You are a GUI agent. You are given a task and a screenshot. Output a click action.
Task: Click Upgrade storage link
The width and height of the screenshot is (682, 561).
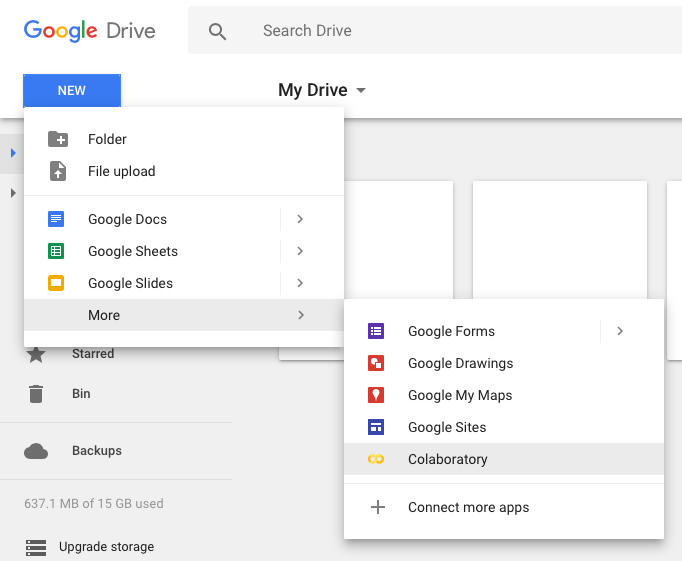[x=107, y=547]
